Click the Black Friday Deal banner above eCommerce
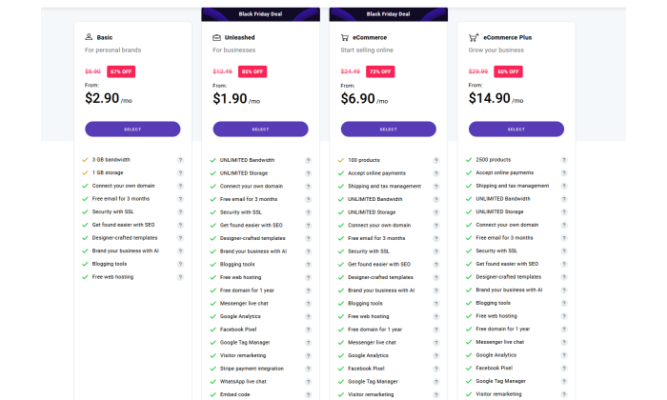Screen dimensions: 667x400 (388, 14)
